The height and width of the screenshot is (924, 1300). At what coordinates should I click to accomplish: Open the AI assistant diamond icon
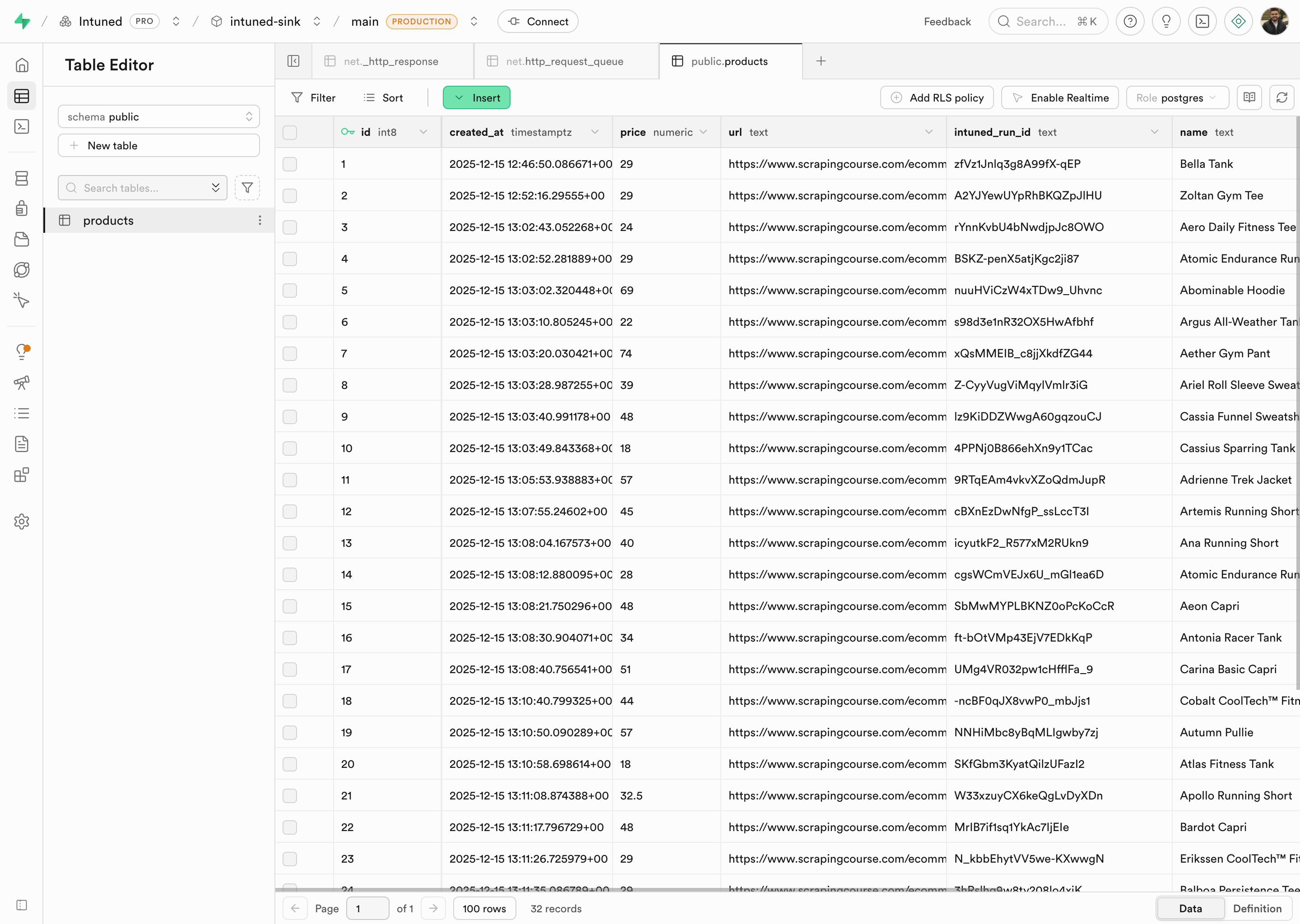pyautogui.click(x=1239, y=22)
